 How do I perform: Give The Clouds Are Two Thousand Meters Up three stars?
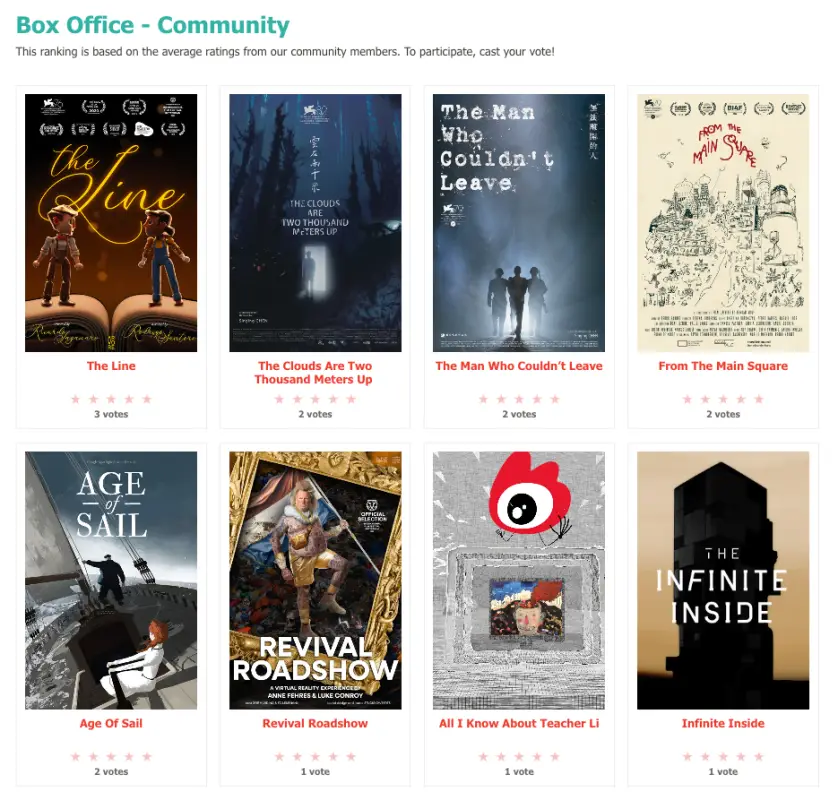(x=315, y=399)
